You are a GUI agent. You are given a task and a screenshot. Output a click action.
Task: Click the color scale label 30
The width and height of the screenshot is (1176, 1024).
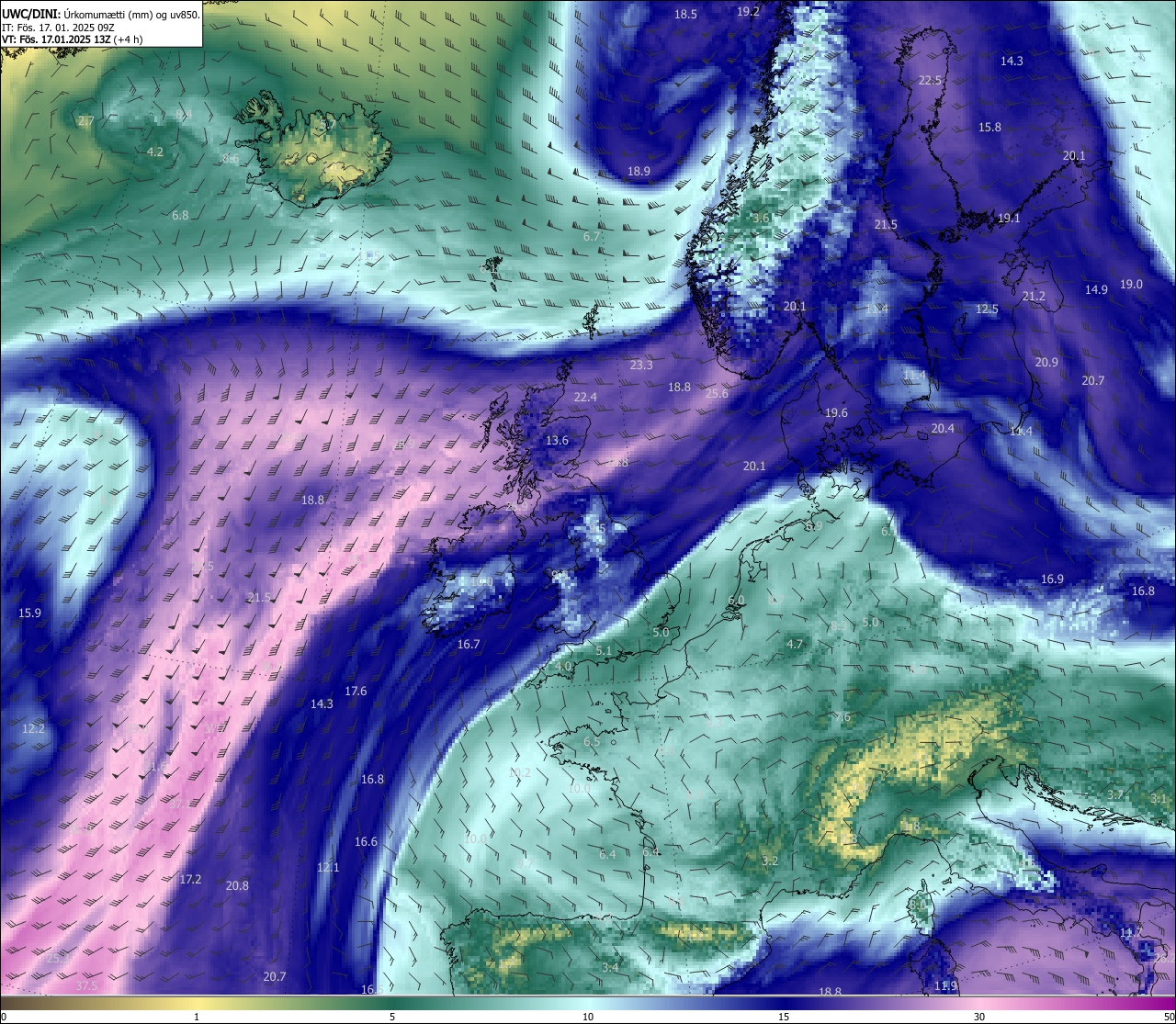979,1017
